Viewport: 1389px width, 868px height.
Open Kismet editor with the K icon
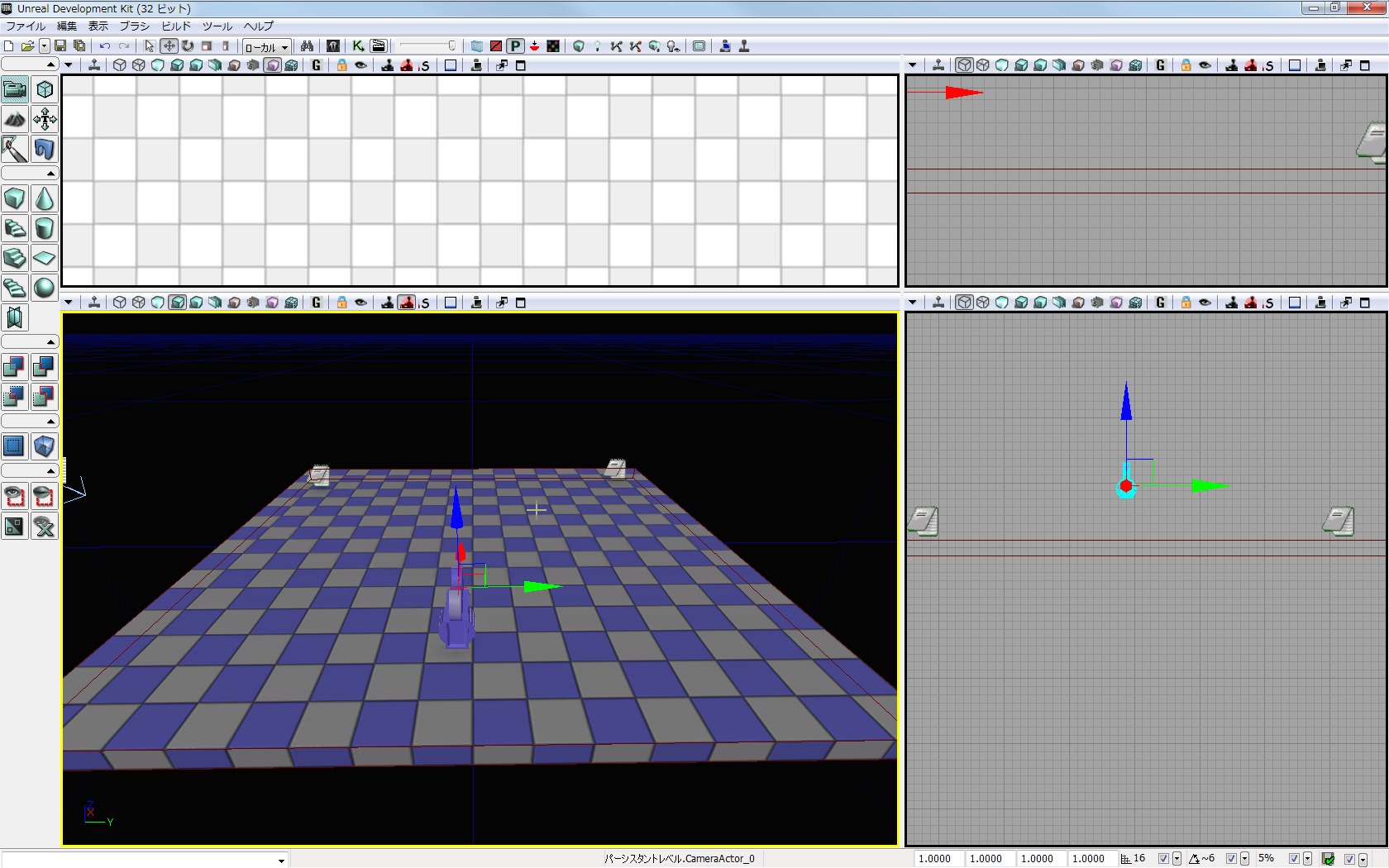[358, 46]
